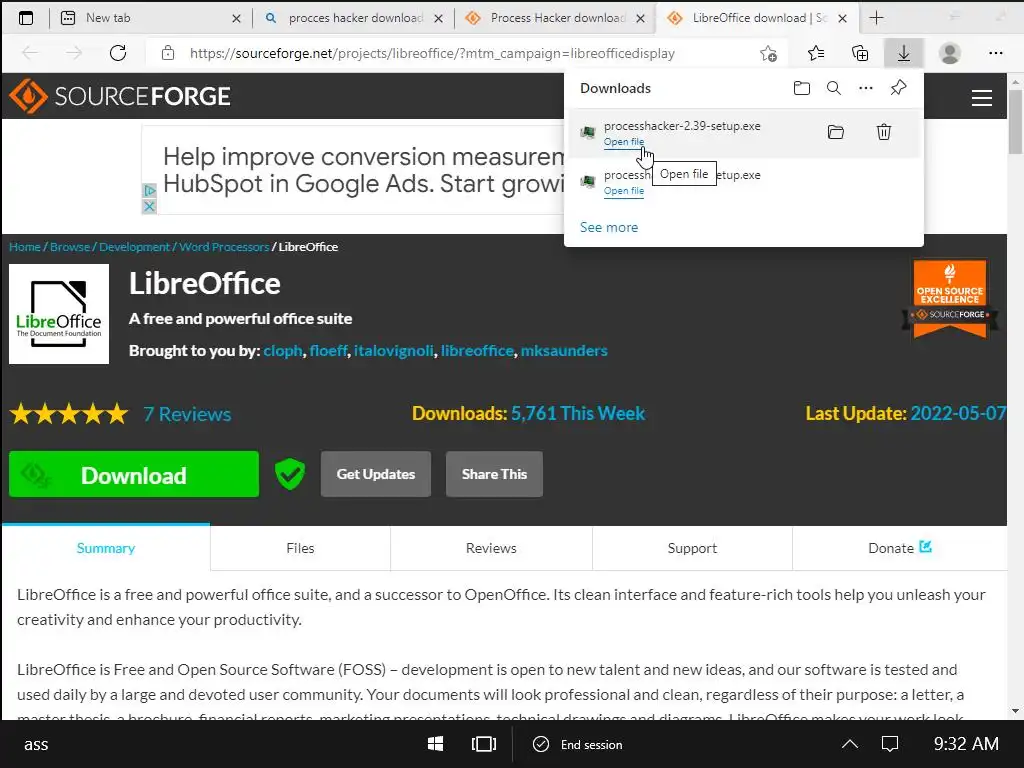Open browser Settings and more menu

pos(995,53)
